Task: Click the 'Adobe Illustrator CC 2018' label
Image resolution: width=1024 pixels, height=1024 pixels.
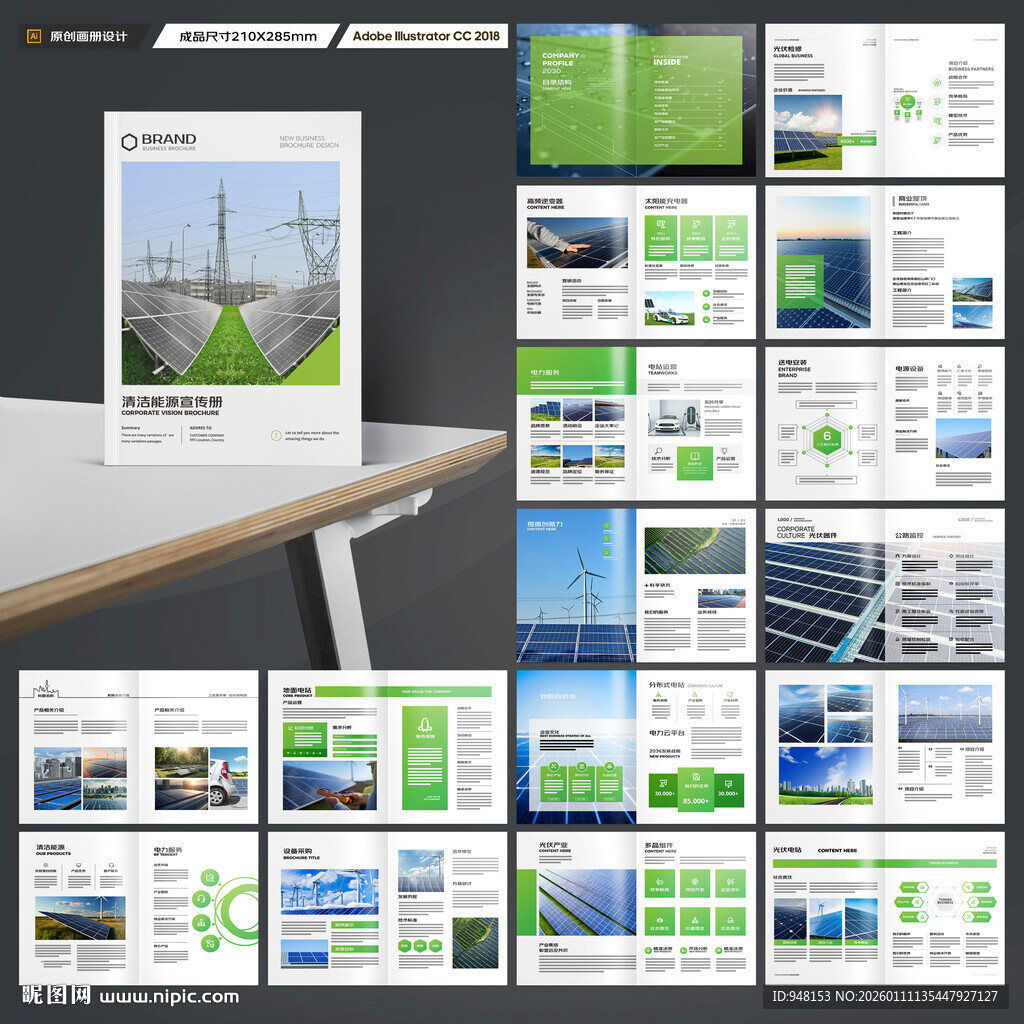Action: point(426,36)
